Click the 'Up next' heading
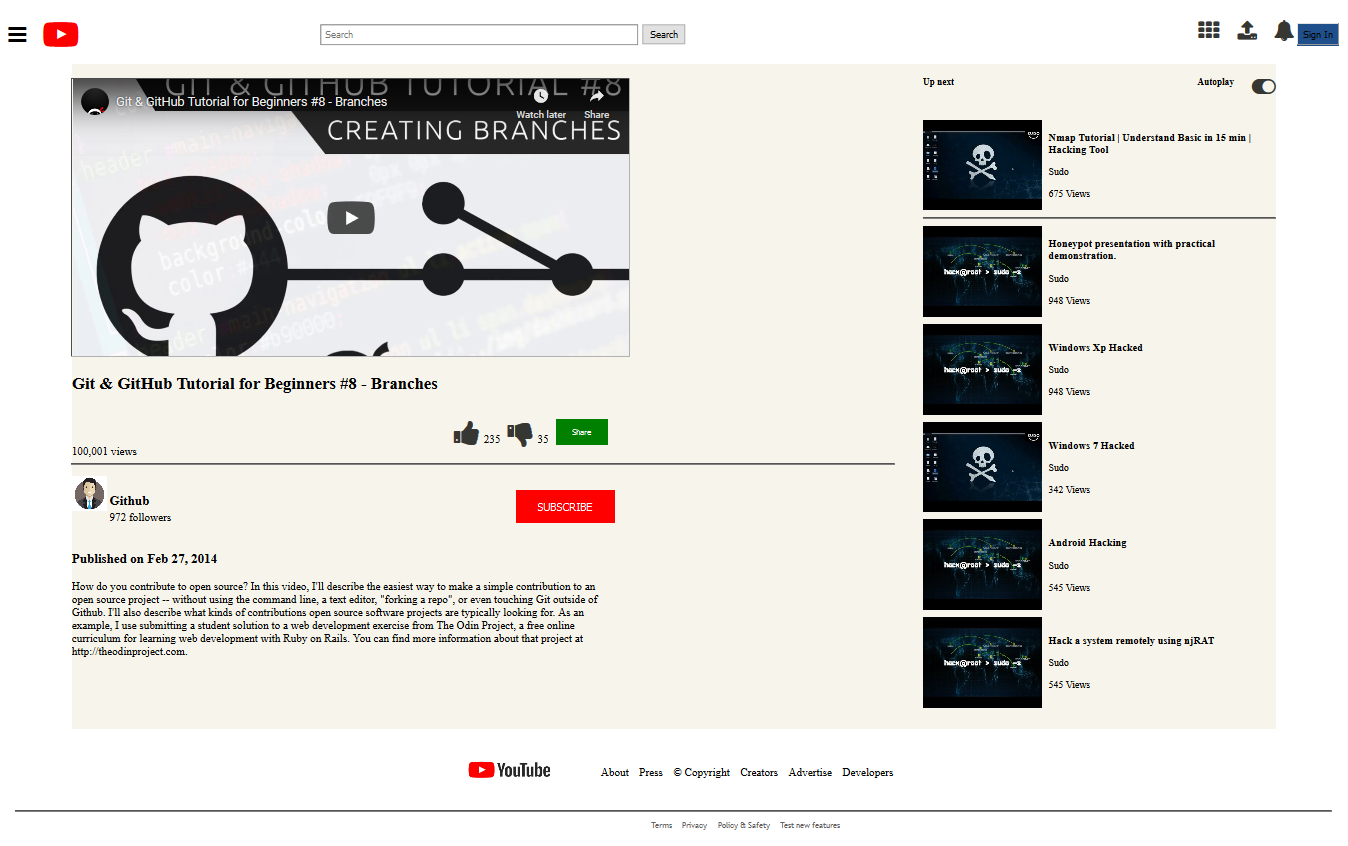1348x846 pixels. pyautogui.click(x=938, y=82)
